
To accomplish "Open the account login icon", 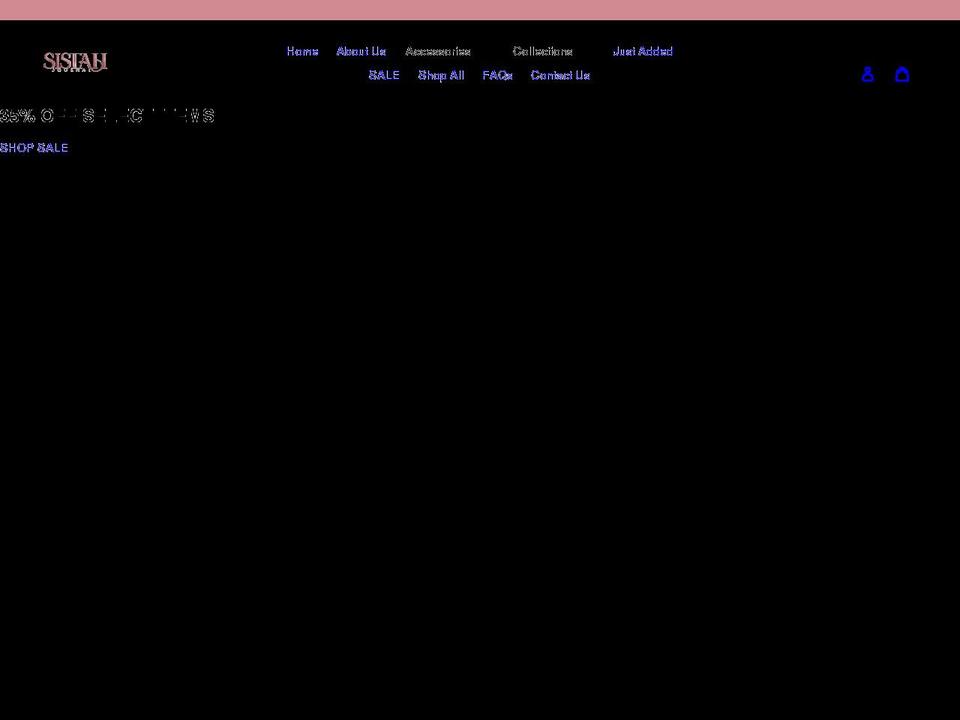I will [868, 75].
